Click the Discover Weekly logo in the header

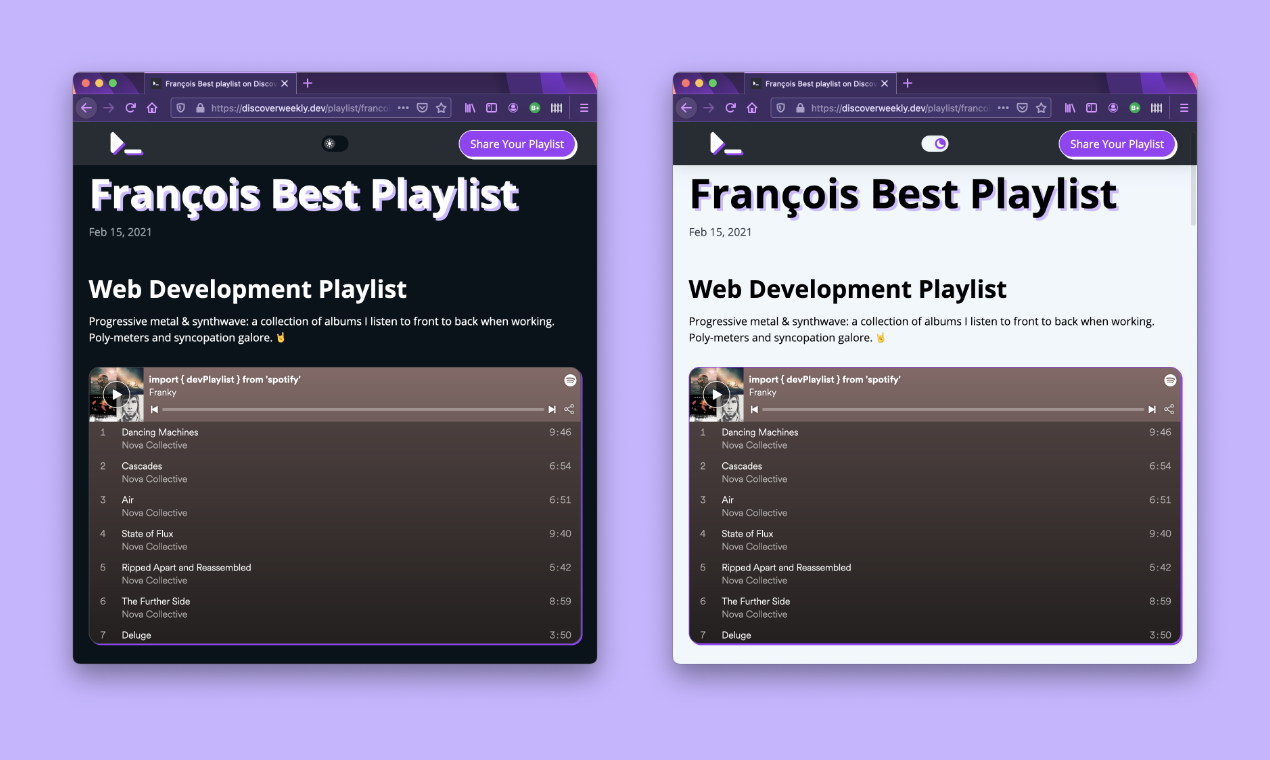tap(126, 143)
